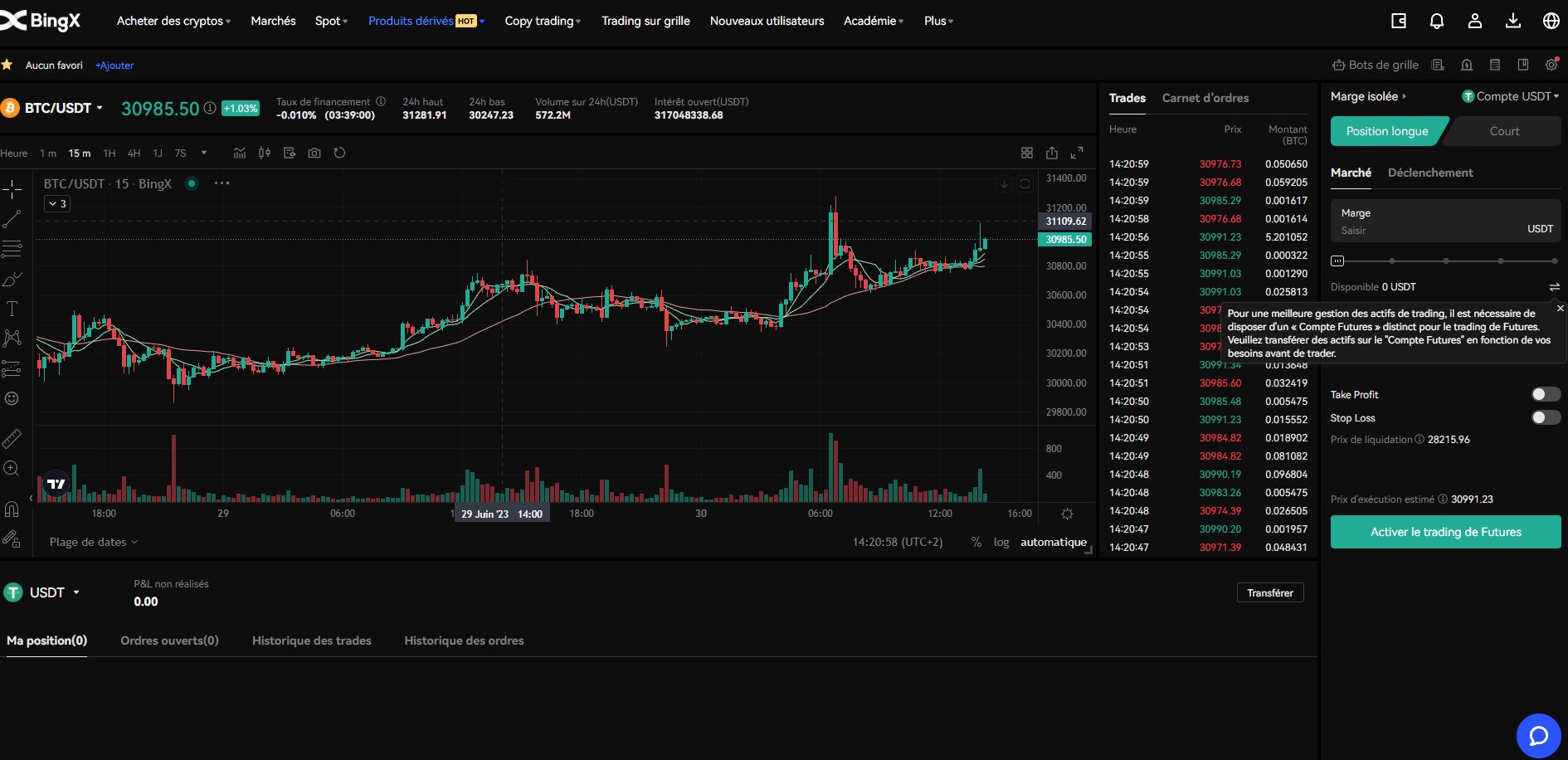Enable the Stop Loss switch
This screenshot has height=760, width=1568.
click(1546, 417)
